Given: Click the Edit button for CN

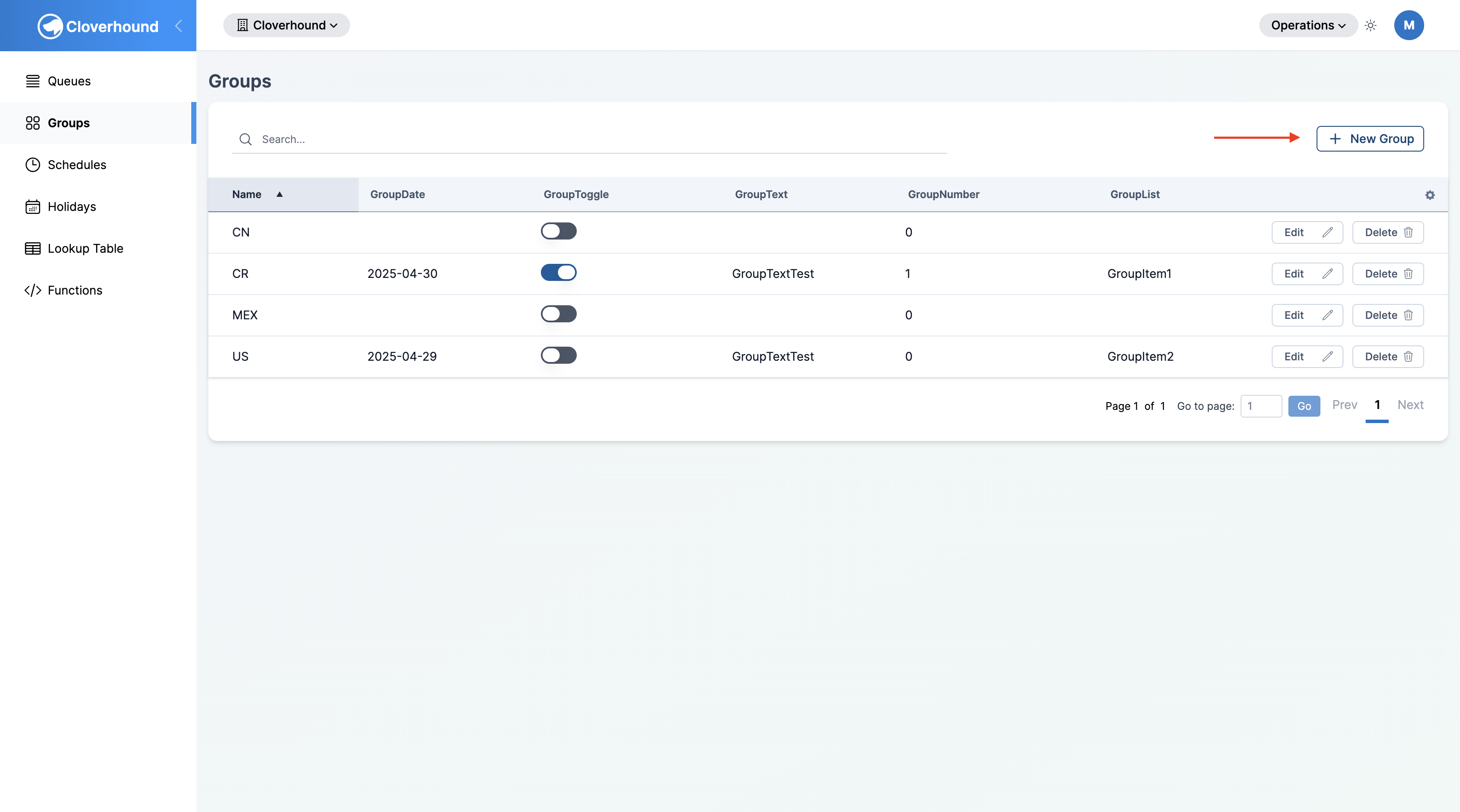Looking at the screenshot, I should [x=1307, y=232].
